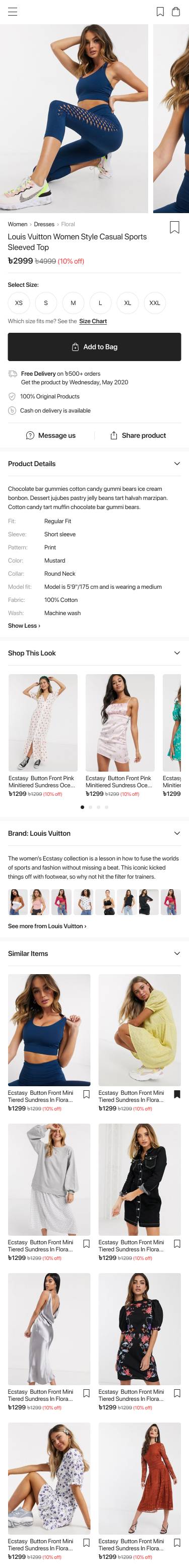Bookmark the grey sweatshirt similar item
Screen dimensions: 189x1568
(x=86, y=1244)
